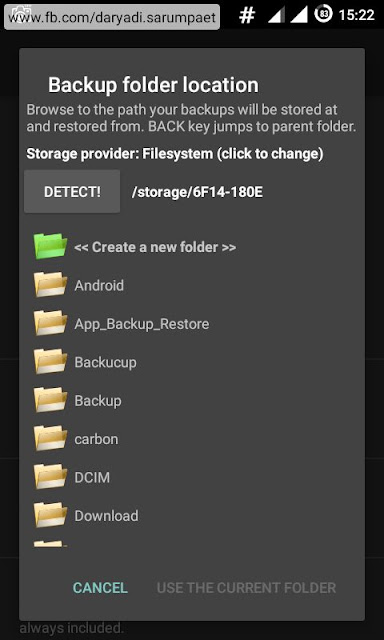Select the Android folder name
This screenshot has width=384, height=640.
point(99,285)
